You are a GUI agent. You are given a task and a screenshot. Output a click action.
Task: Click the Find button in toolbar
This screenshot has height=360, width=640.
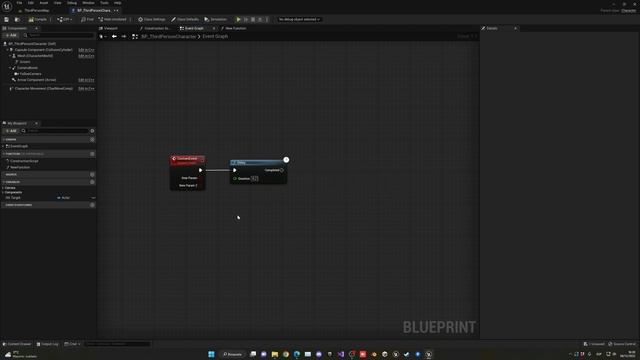(87, 19)
